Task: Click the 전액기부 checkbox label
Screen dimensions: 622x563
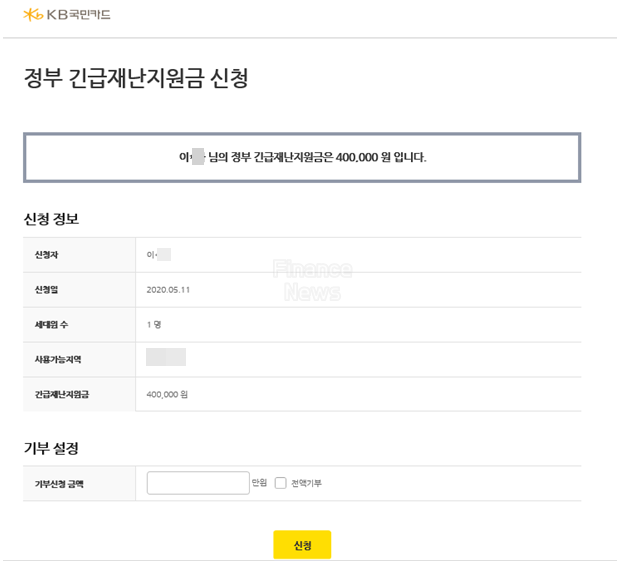Action: coord(306,483)
